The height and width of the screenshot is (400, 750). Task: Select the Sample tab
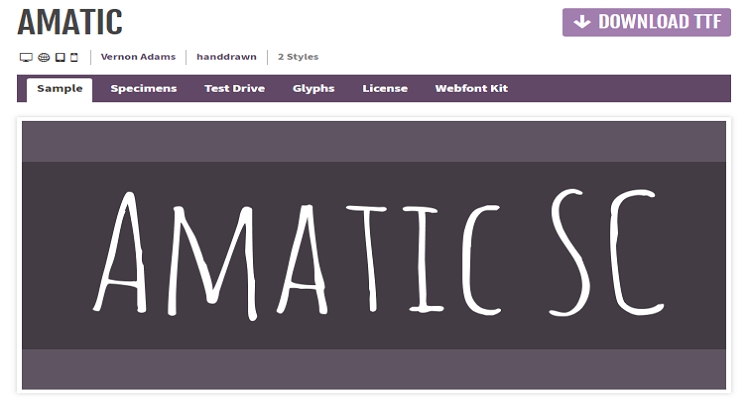60,89
